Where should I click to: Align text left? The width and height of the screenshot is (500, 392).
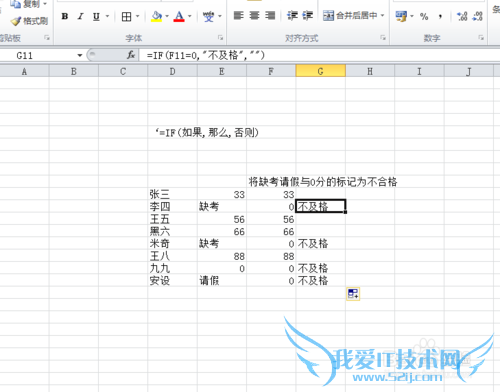pos(239,16)
